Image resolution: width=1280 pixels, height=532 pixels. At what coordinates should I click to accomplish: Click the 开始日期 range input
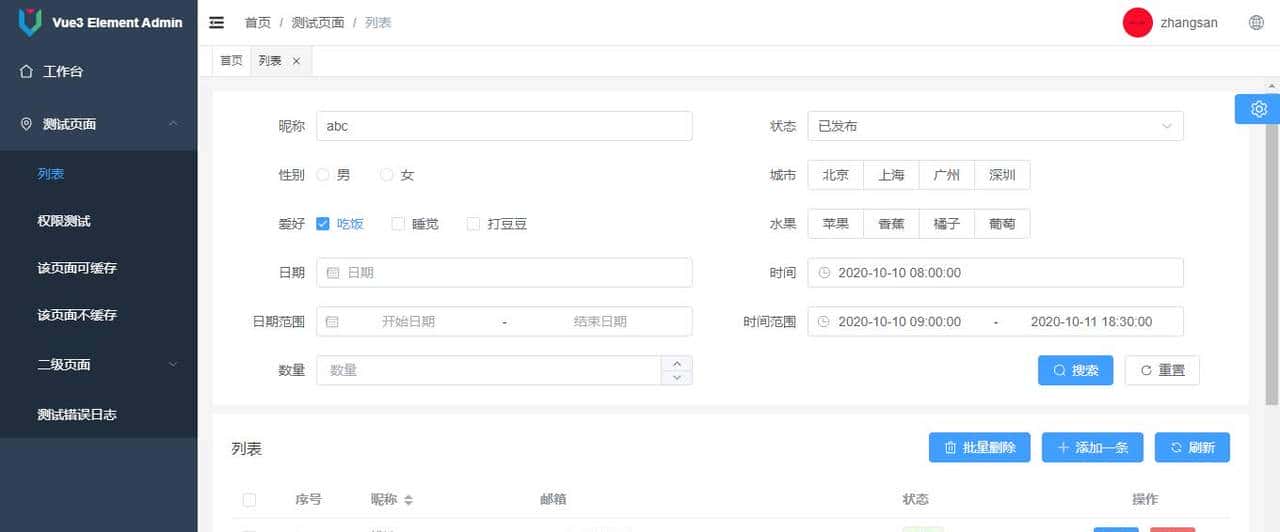408,321
